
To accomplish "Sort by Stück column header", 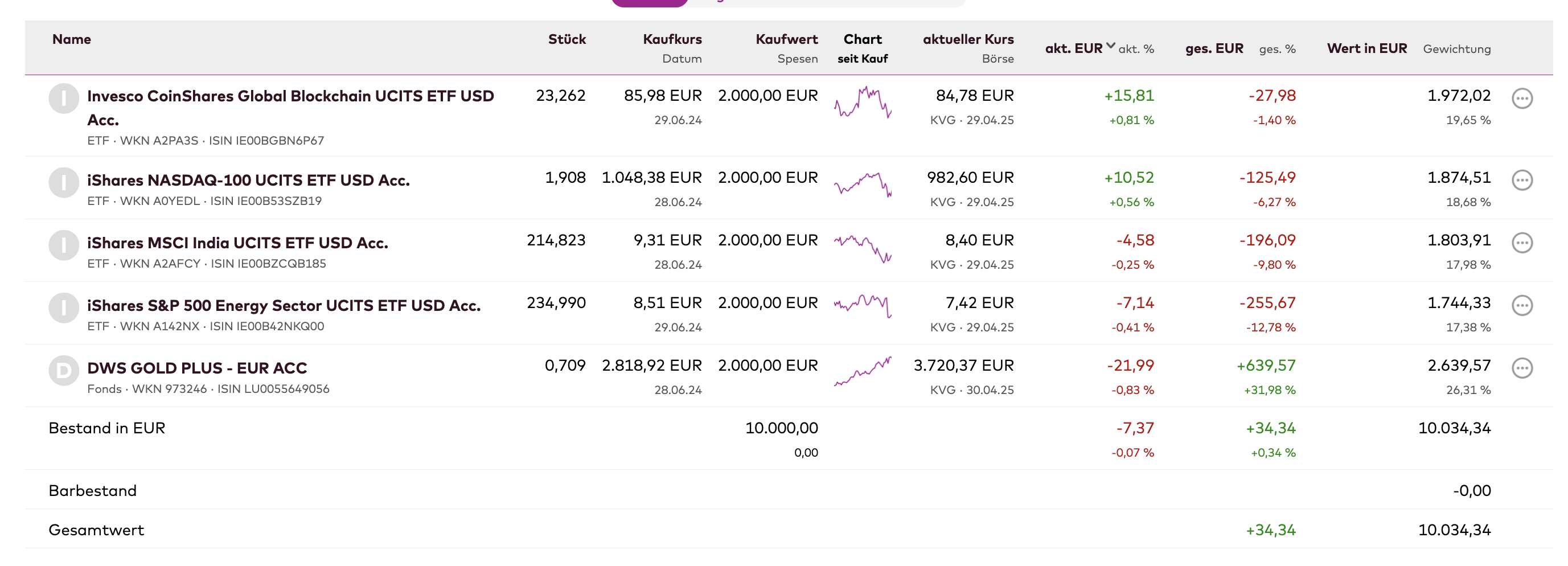I will [x=567, y=39].
